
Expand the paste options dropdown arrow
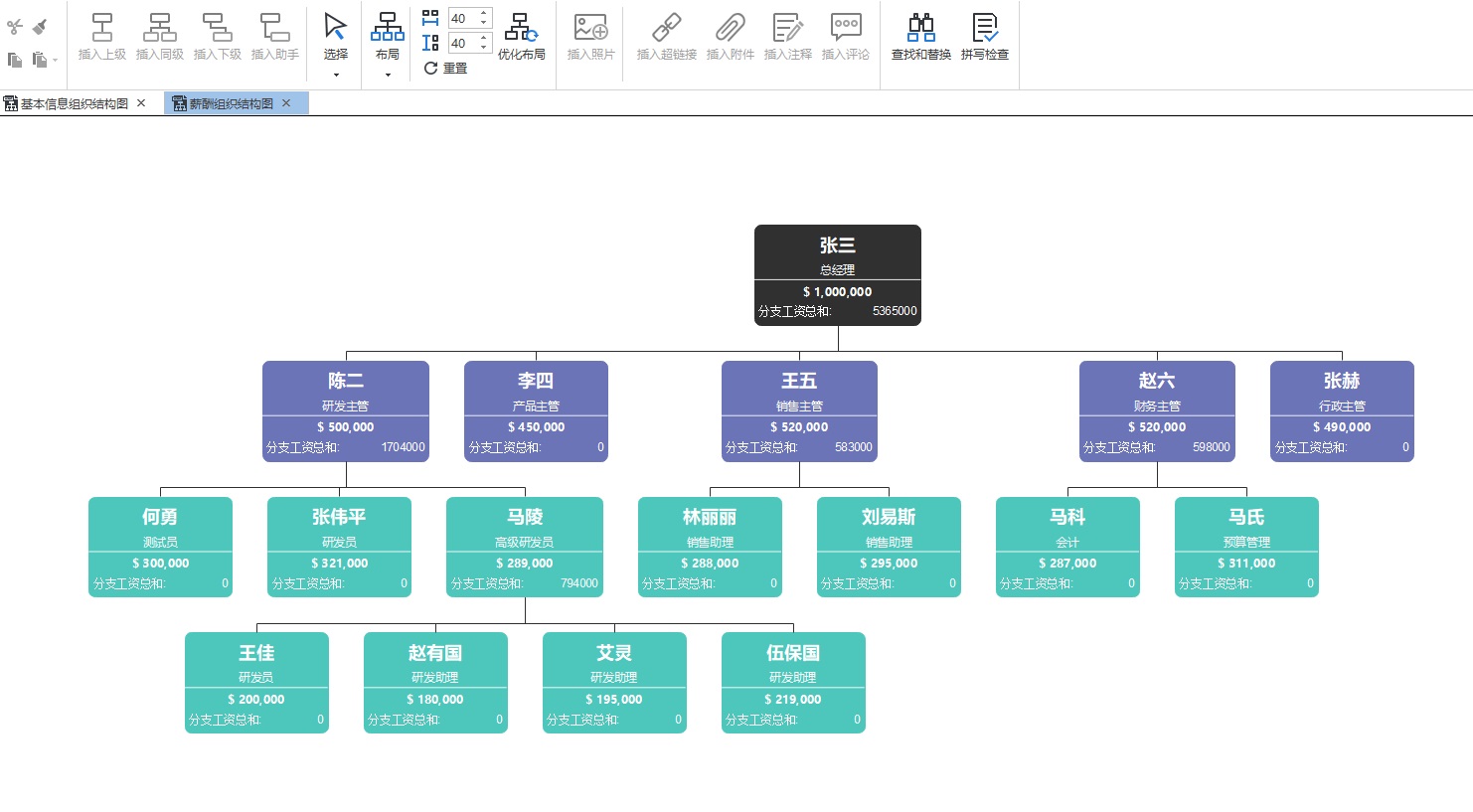(56, 61)
